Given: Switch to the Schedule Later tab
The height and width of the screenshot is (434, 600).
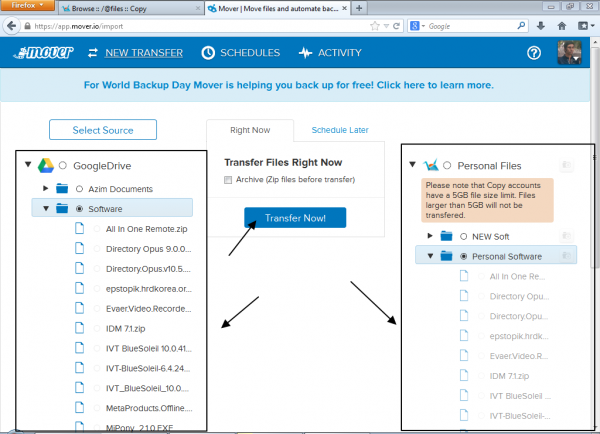Looking at the screenshot, I should click(340, 130).
